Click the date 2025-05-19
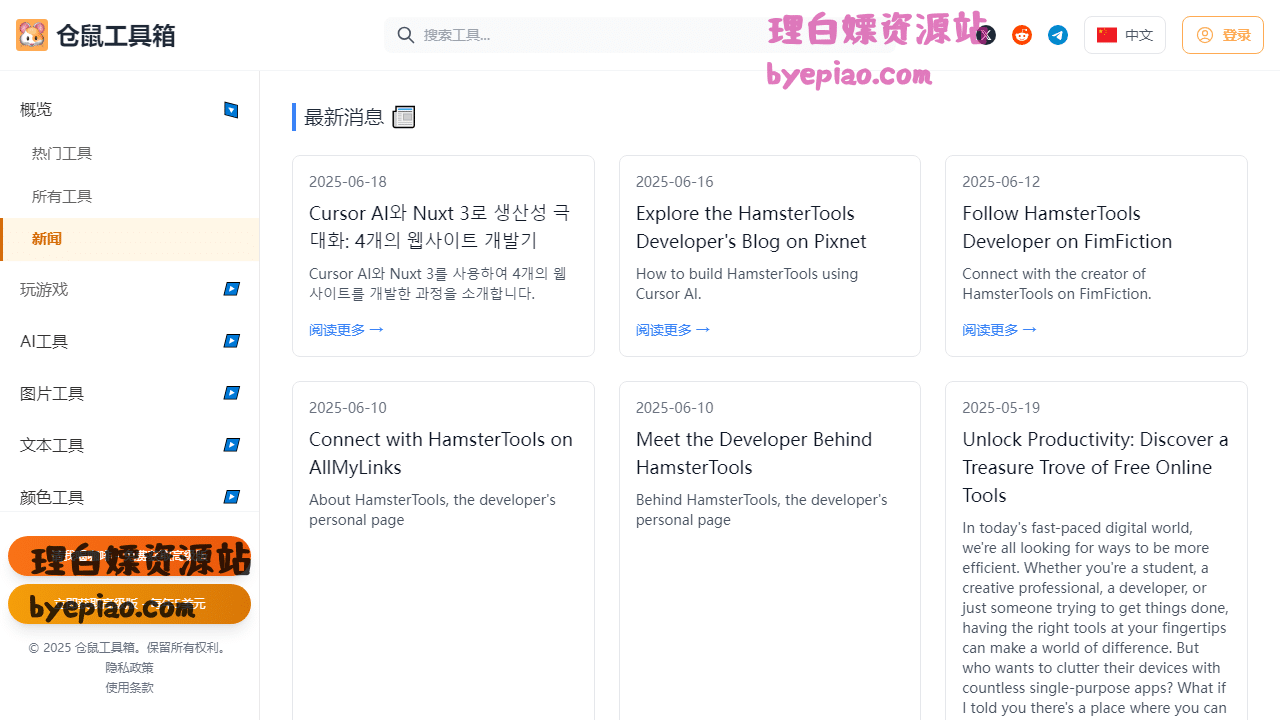Image resolution: width=1280 pixels, height=720 pixels. tap(1001, 408)
